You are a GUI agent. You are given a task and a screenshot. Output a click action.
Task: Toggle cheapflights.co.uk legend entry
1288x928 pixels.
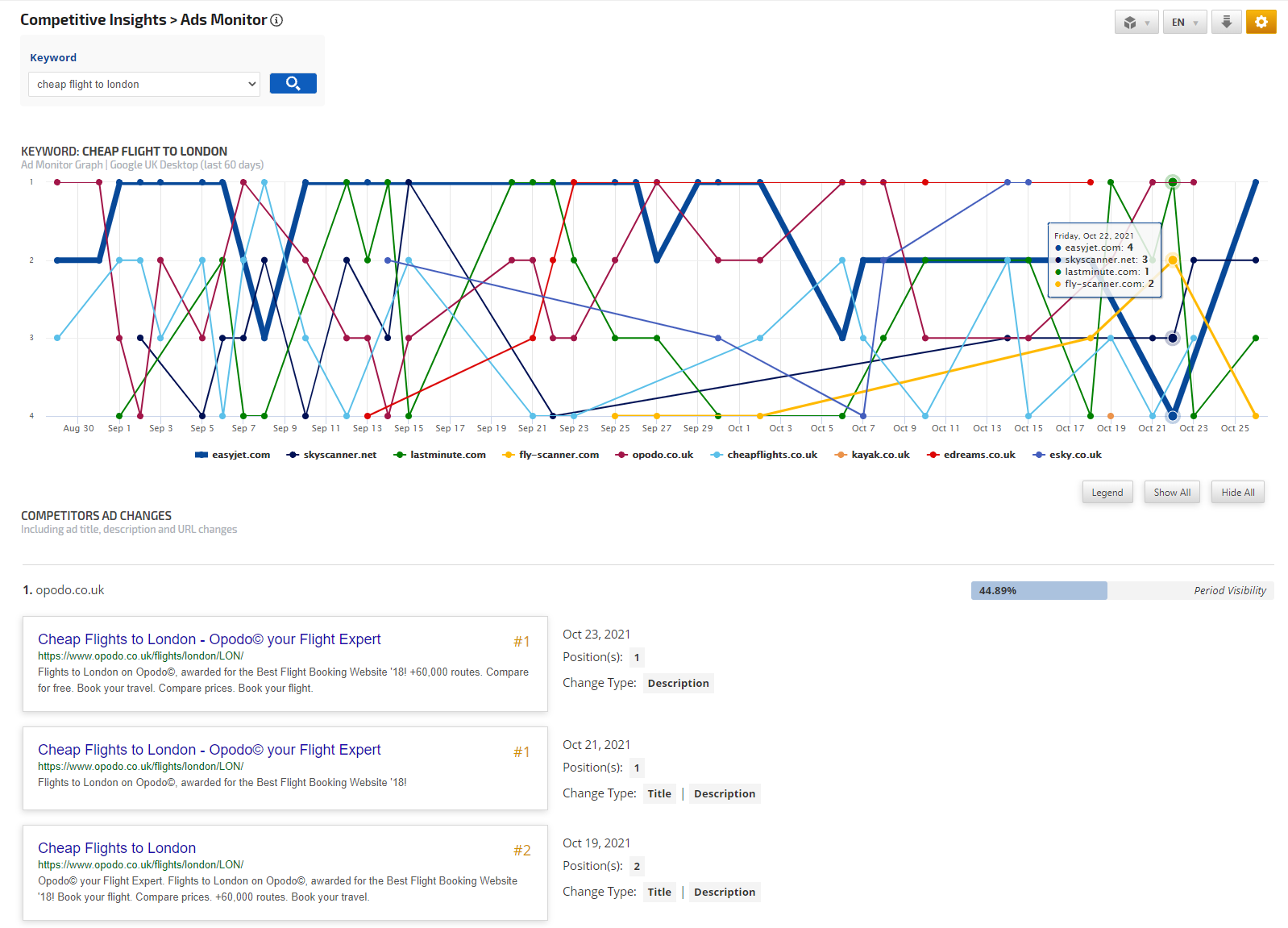coord(764,455)
